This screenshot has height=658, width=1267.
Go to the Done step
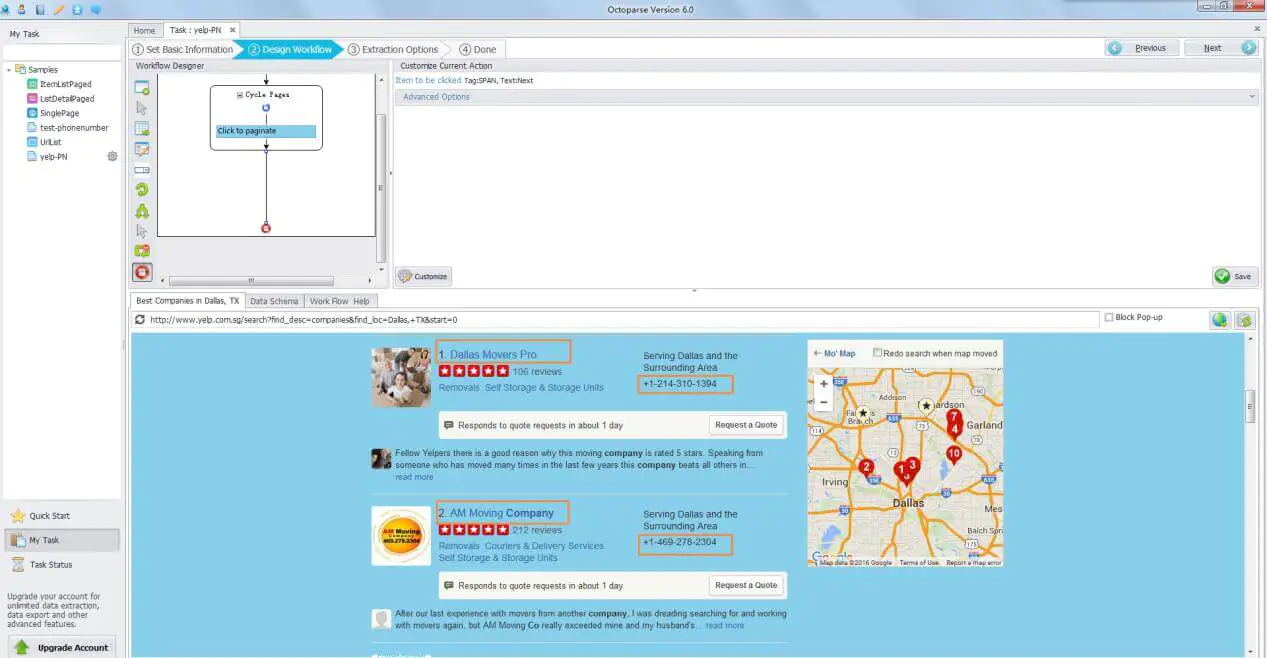pos(478,49)
